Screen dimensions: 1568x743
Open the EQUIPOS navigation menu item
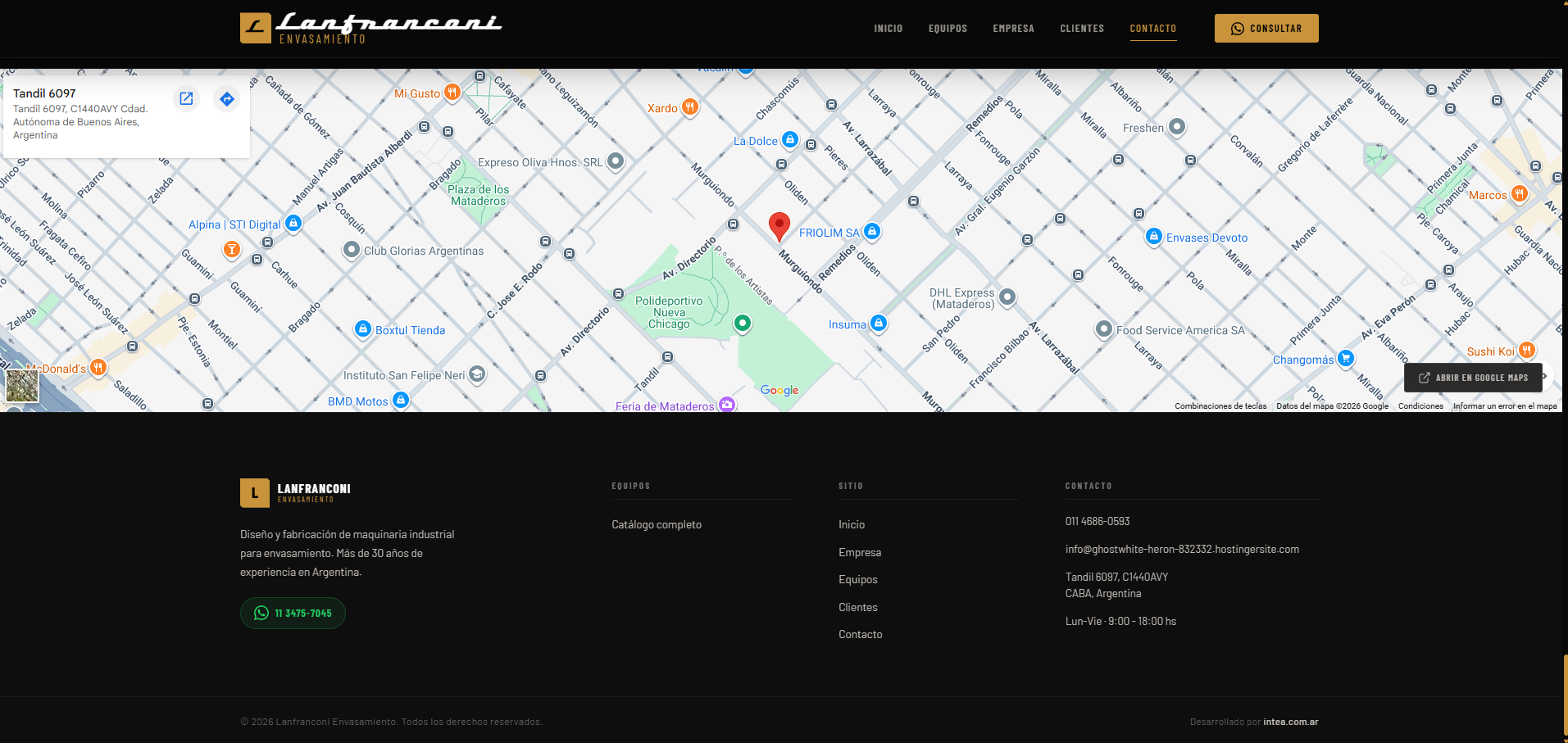tap(948, 28)
